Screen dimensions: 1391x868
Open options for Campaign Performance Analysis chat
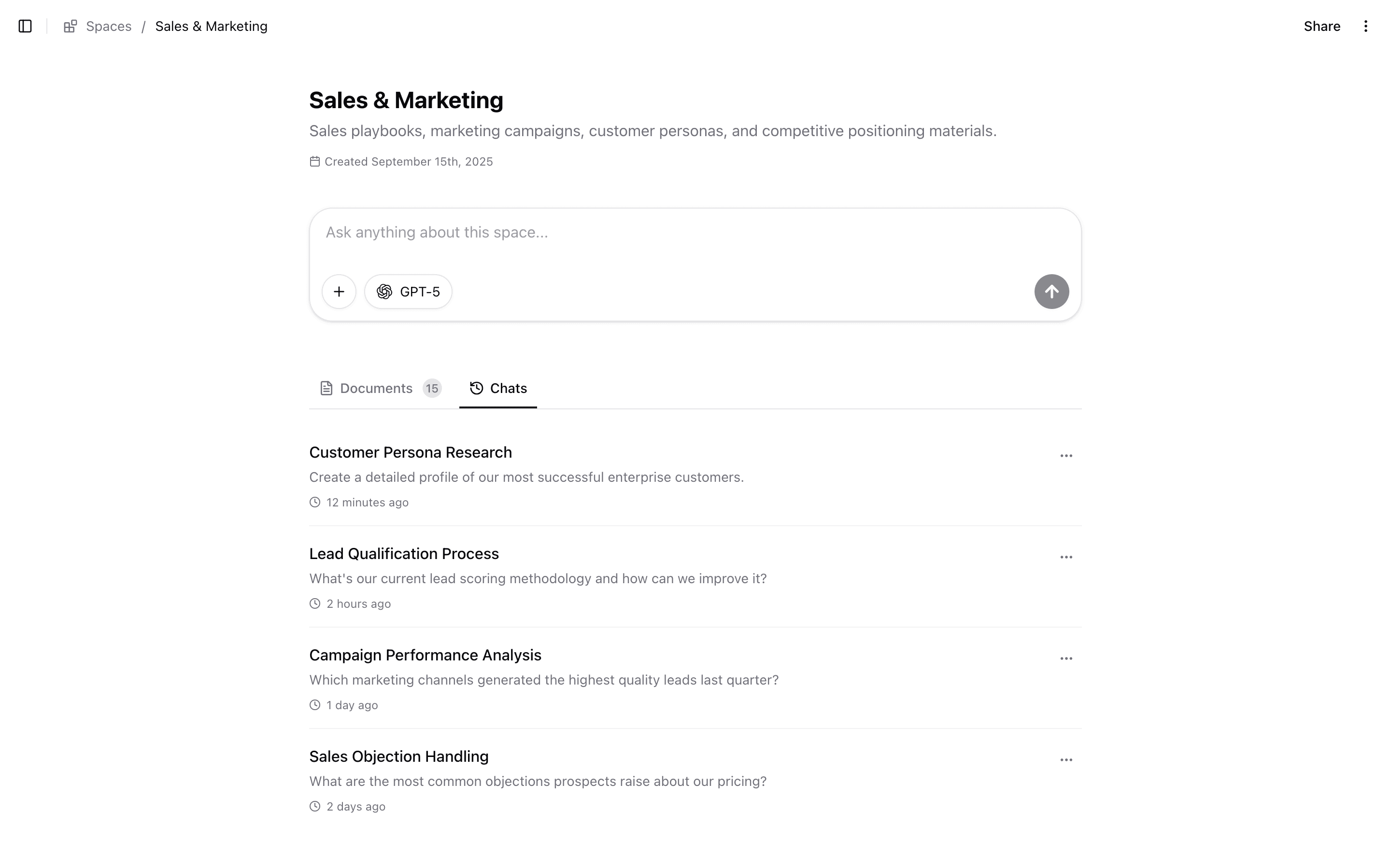tap(1066, 658)
